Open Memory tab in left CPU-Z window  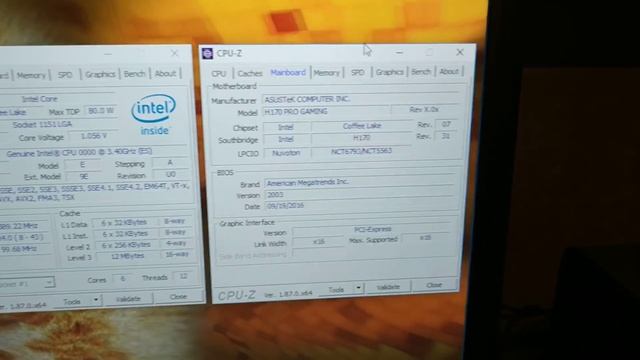31,75
